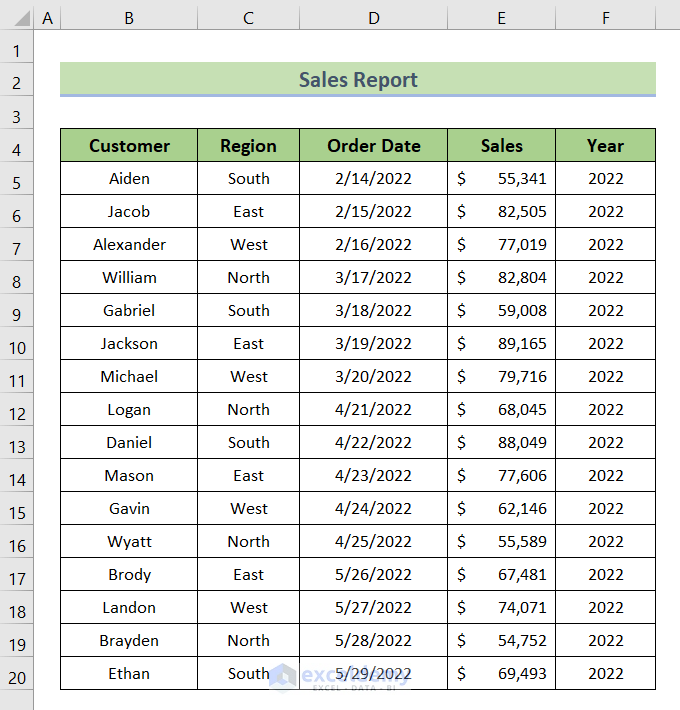Click the Order Date header cell
Viewport: 680px width, 710px height.
[373, 146]
